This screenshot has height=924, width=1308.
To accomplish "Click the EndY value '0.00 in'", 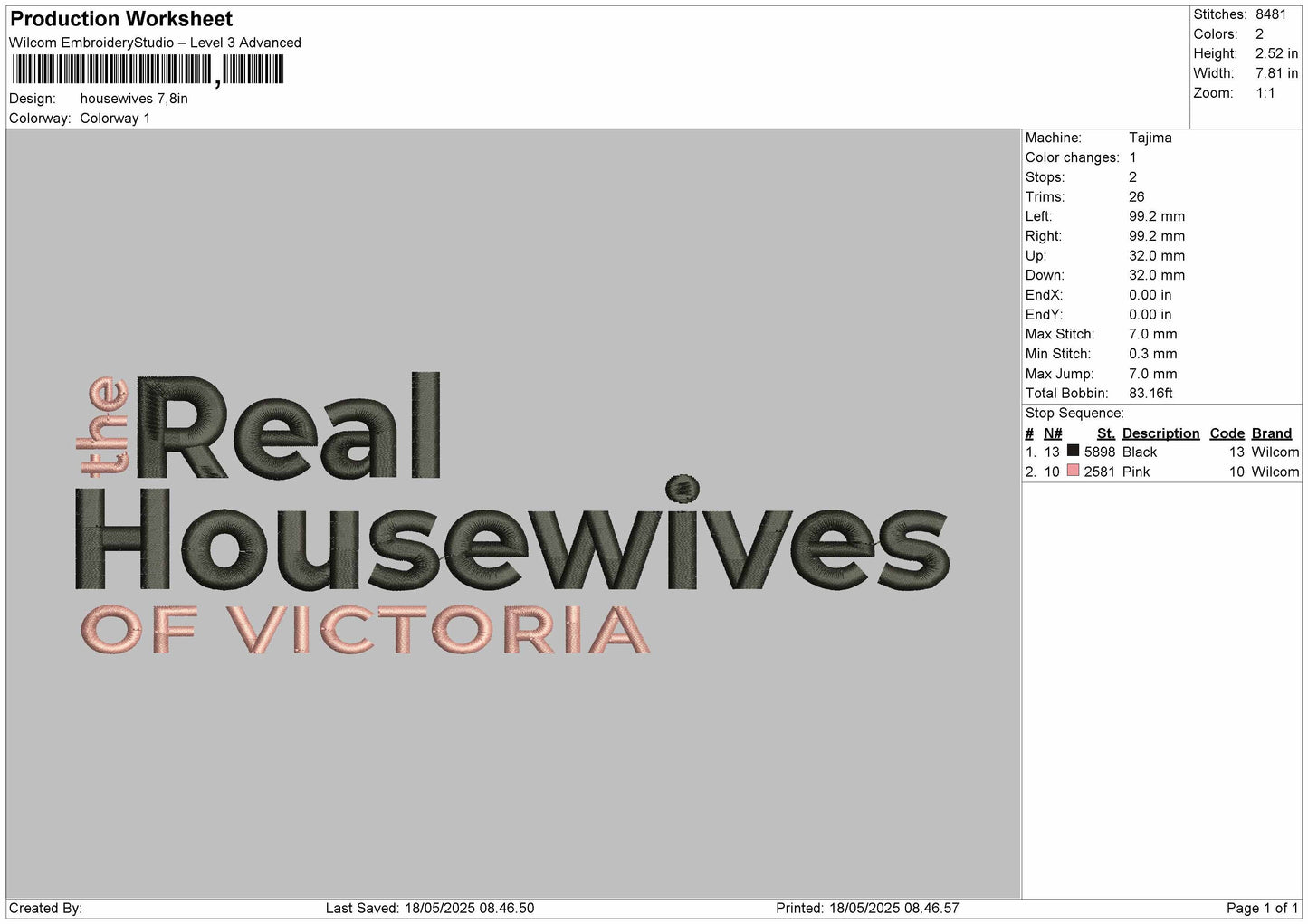I will [1150, 315].
